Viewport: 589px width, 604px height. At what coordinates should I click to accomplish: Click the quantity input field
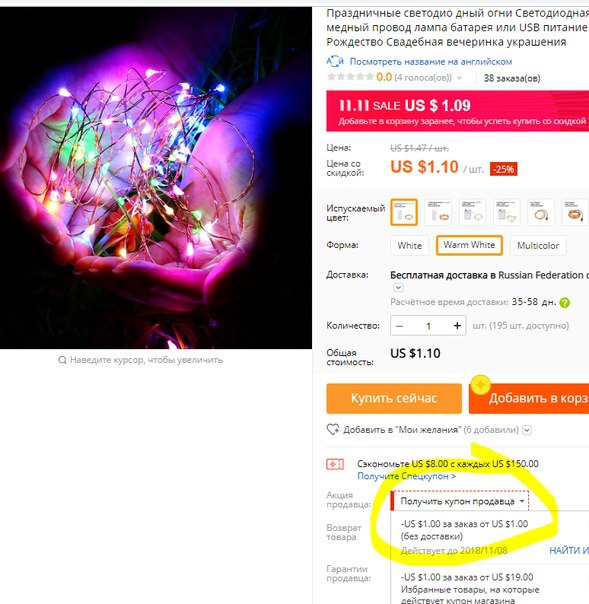point(428,326)
